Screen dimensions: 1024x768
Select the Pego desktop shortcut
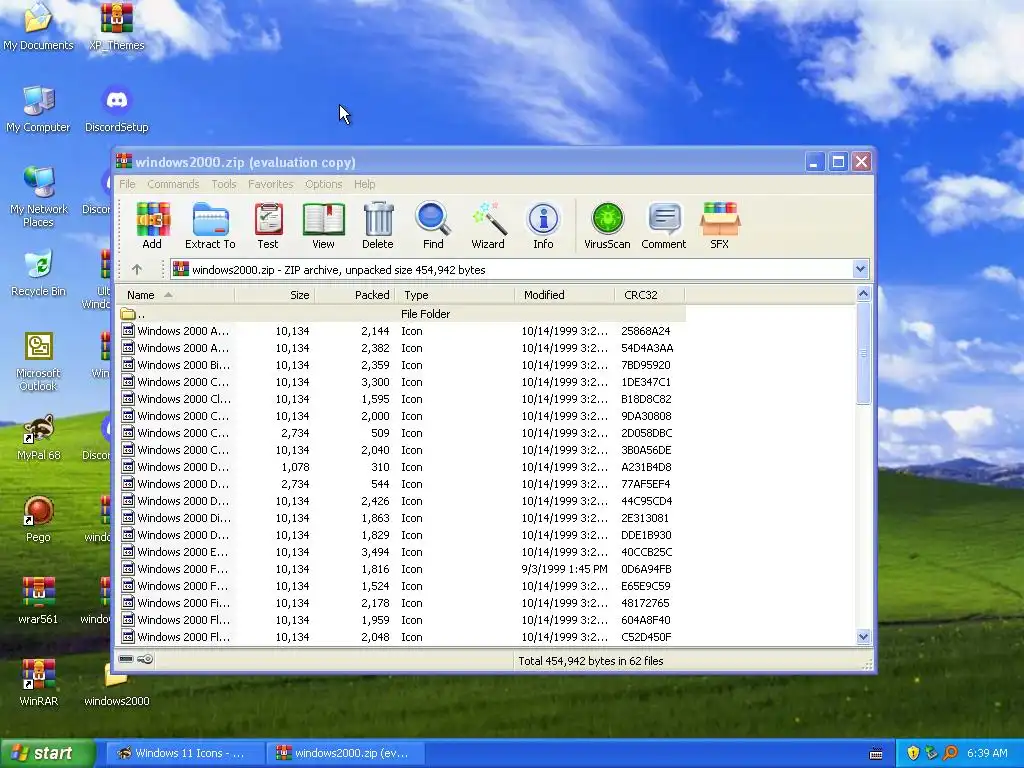[38, 520]
